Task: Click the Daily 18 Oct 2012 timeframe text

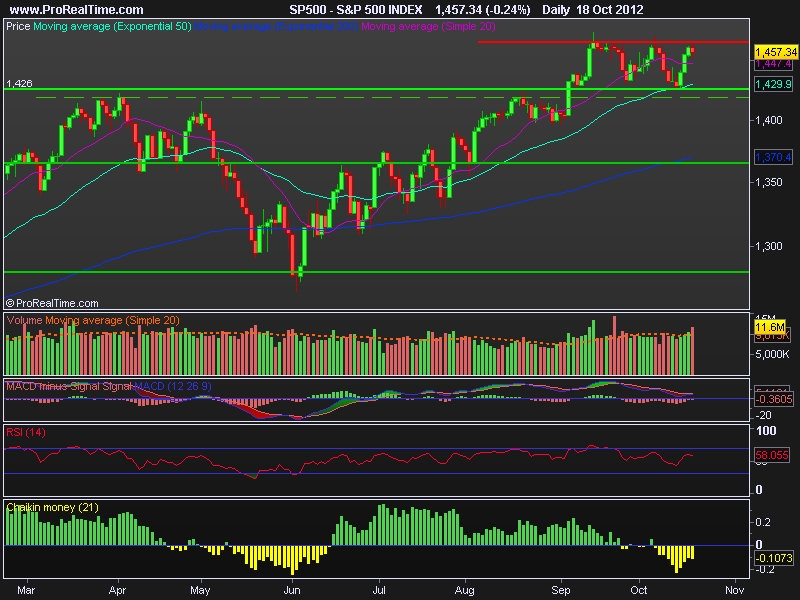Action: tap(592, 9)
